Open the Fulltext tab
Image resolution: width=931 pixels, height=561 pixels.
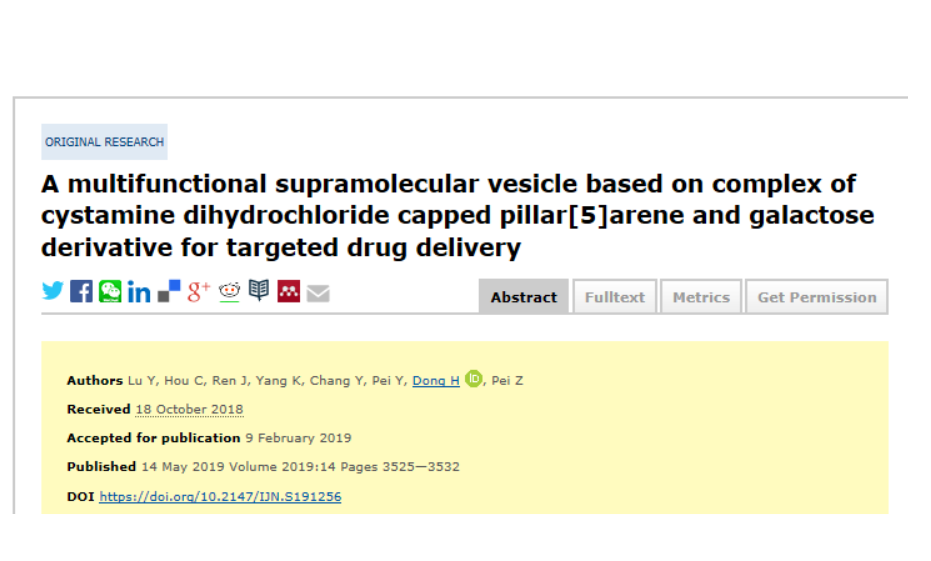pos(615,297)
